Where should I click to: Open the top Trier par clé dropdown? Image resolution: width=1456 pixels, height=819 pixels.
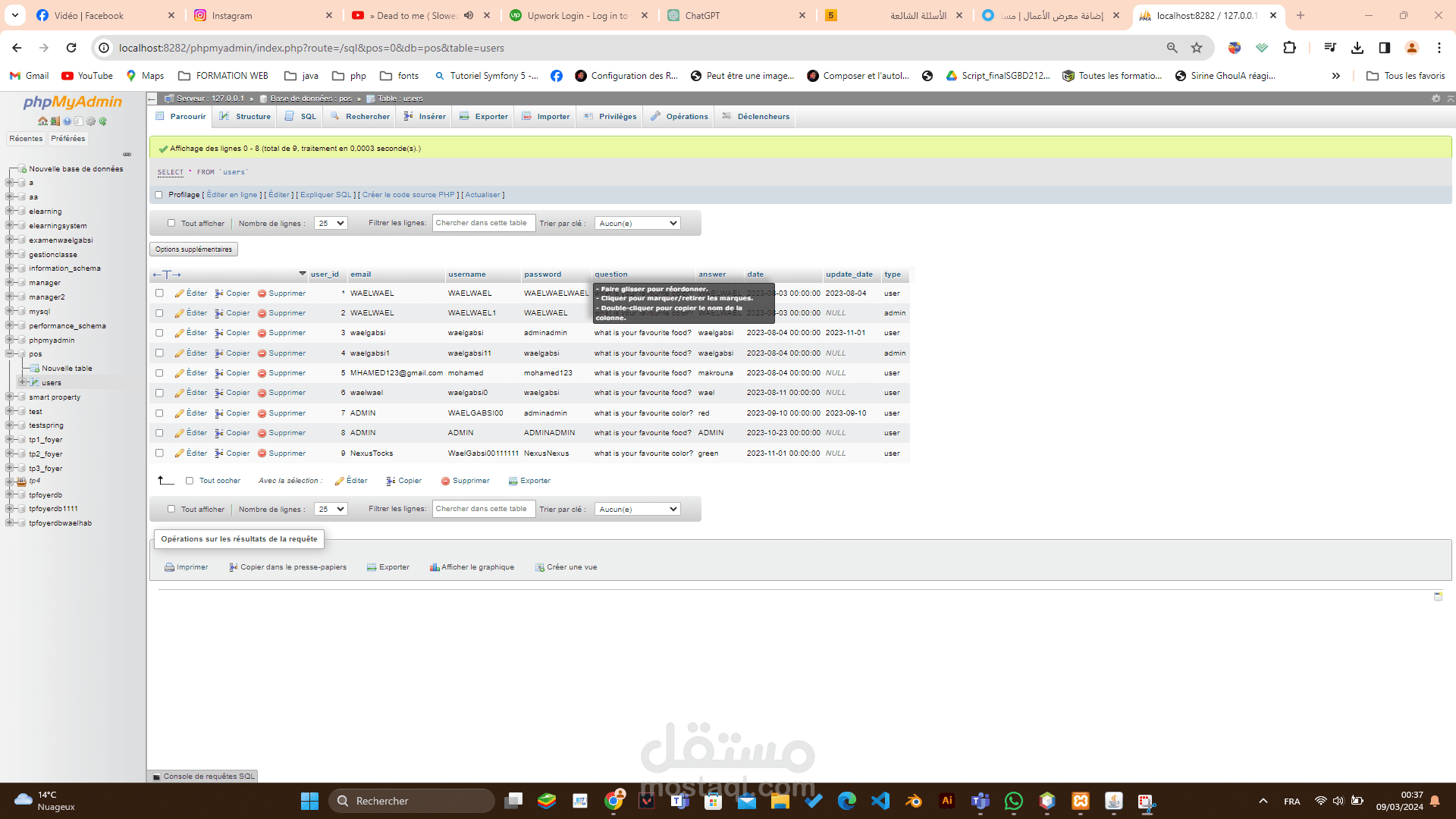point(637,223)
